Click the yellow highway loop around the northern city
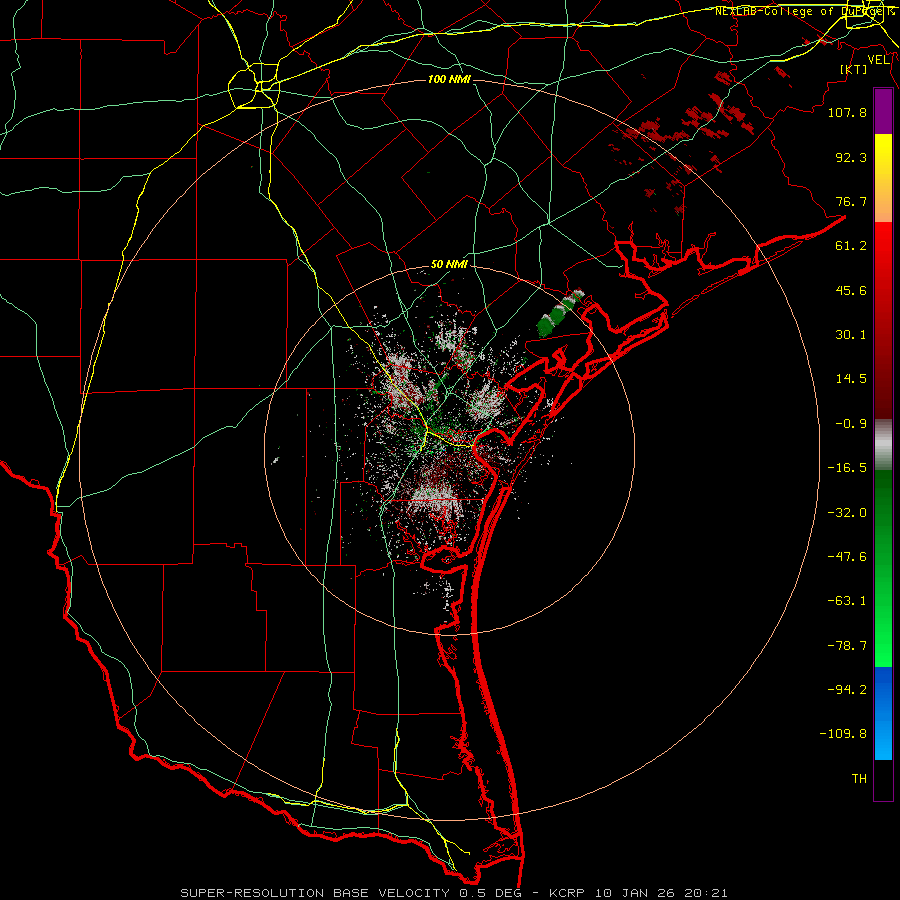 (254, 86)
